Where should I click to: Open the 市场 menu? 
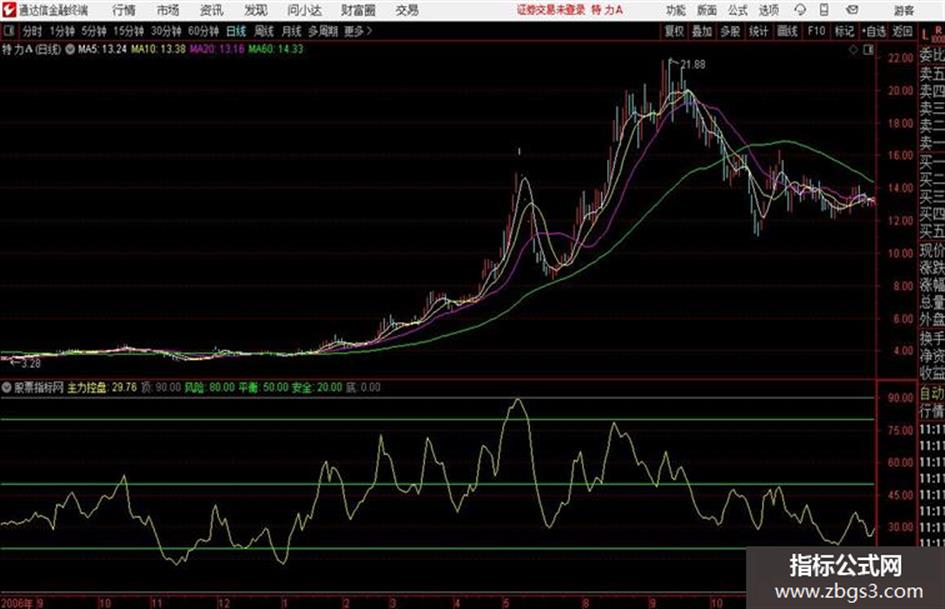pos(168,10)
